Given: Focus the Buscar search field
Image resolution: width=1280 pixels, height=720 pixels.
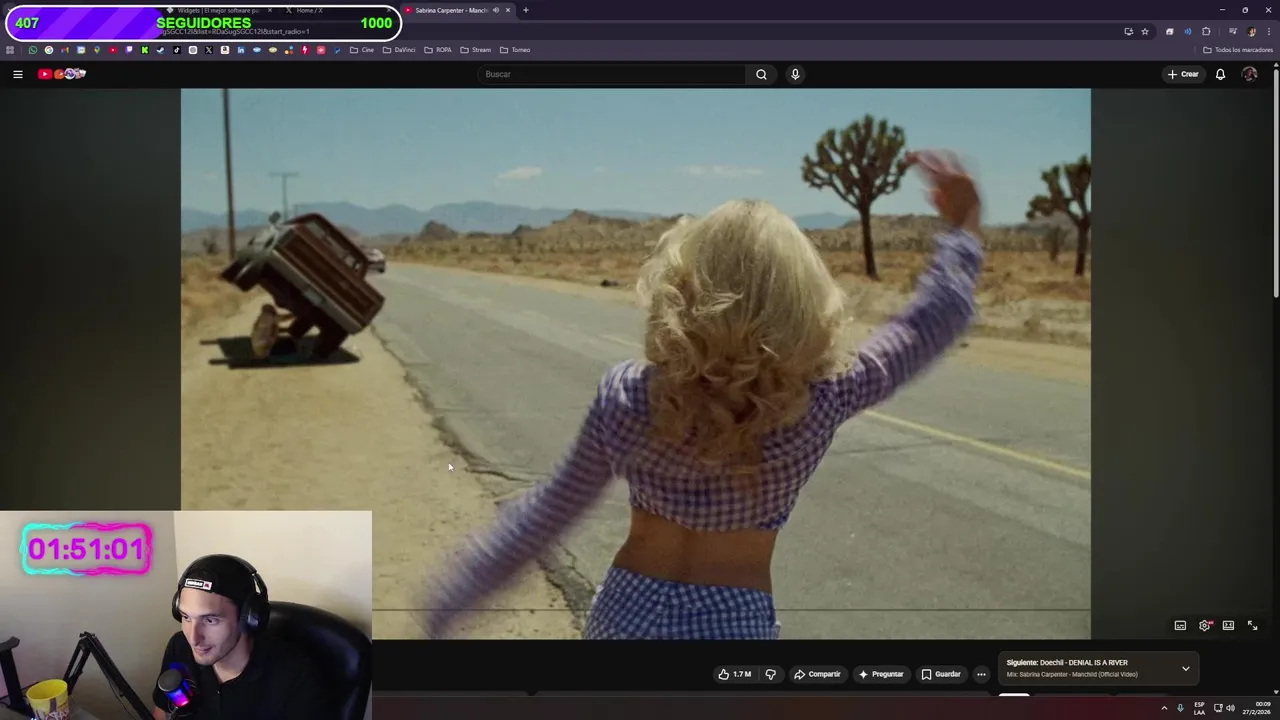Looking at the screenshot, I should (x=612, y=74).
